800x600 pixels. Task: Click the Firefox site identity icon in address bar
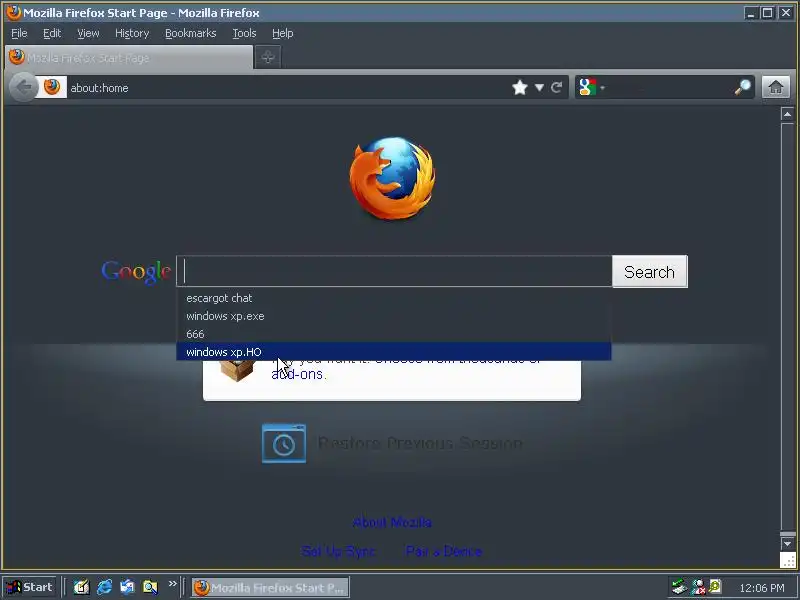click(x=52, y=87)
